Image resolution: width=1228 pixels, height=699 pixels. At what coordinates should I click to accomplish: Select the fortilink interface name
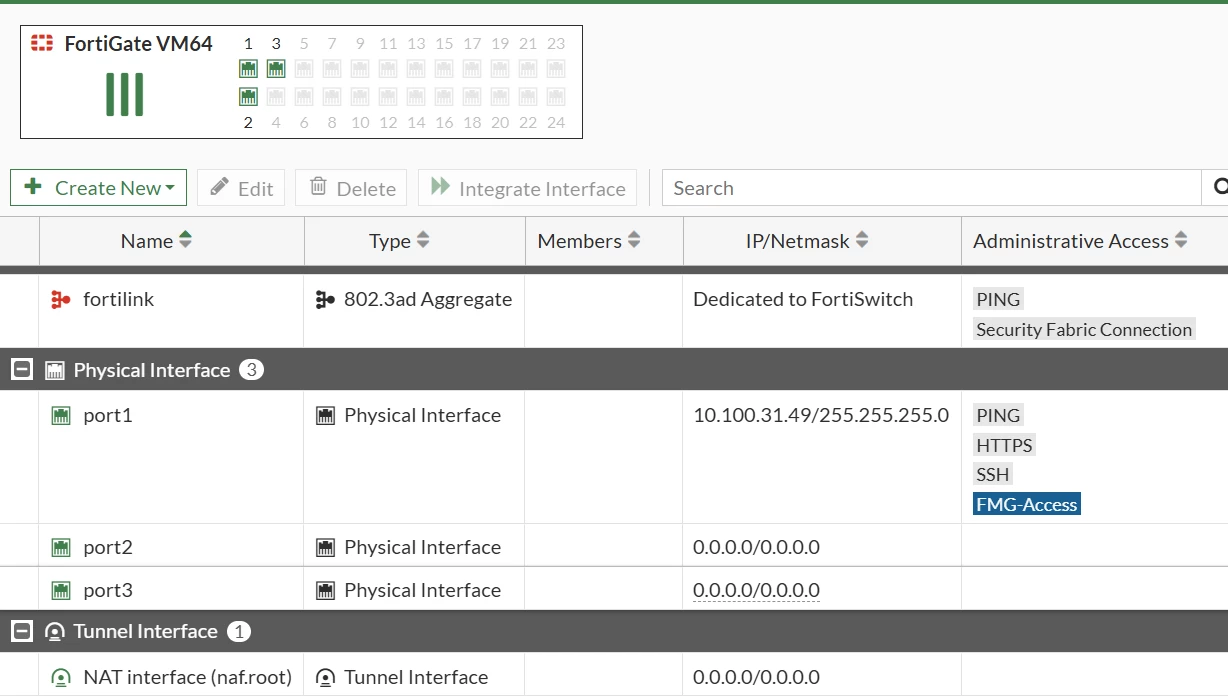(x=118, y=299)
